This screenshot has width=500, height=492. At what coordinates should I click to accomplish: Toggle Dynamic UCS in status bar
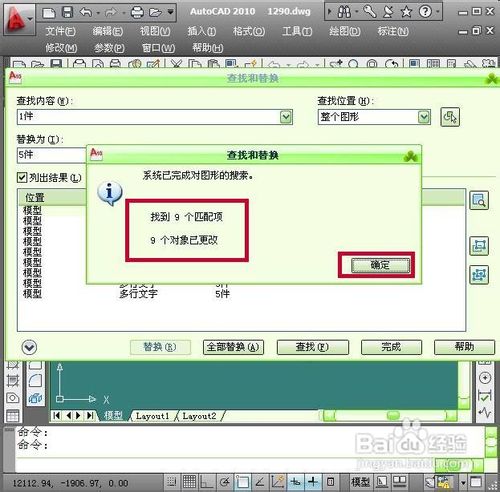click(x=278, y=482)
